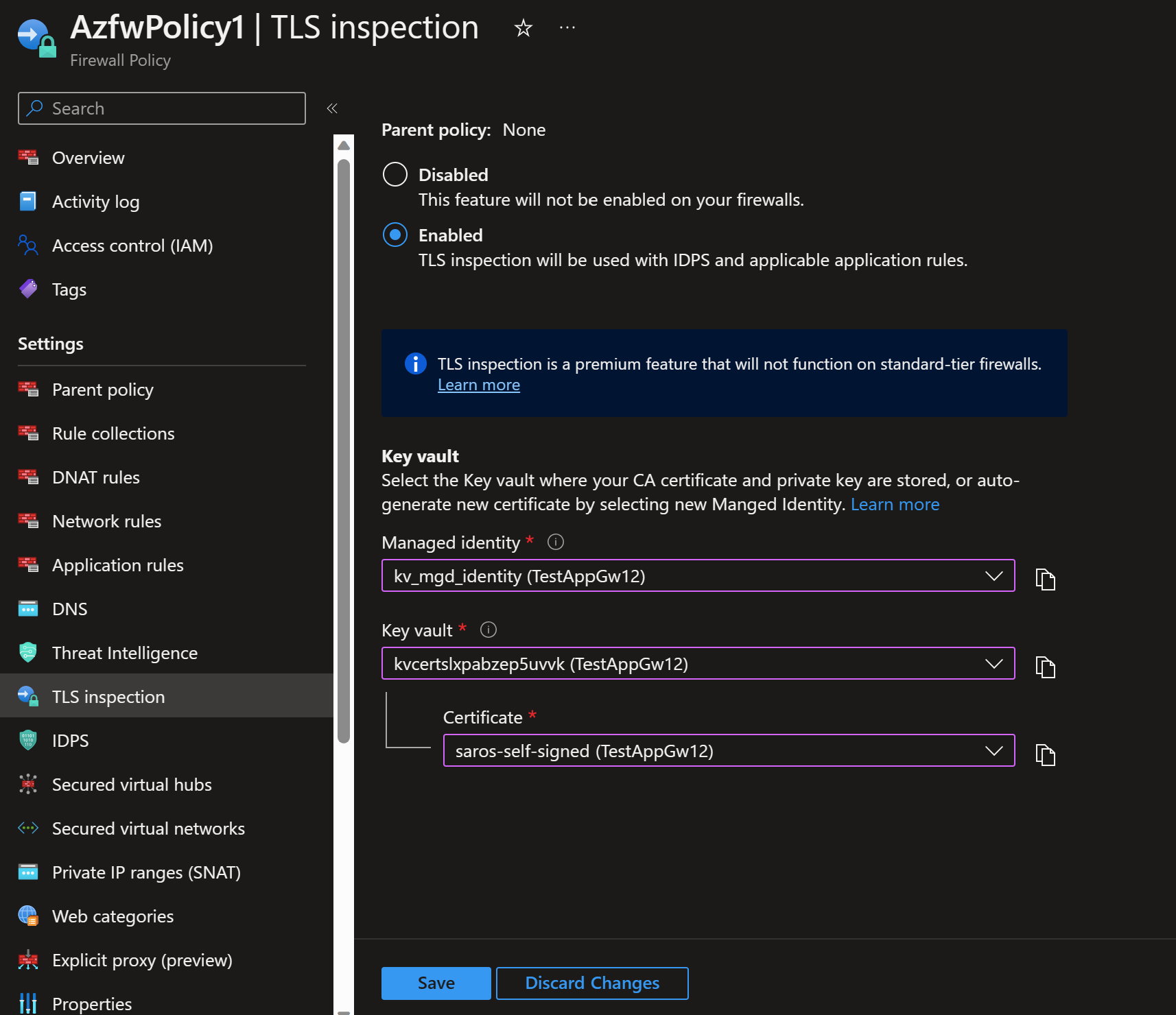Copy the Certificate value

[1045, 754]
